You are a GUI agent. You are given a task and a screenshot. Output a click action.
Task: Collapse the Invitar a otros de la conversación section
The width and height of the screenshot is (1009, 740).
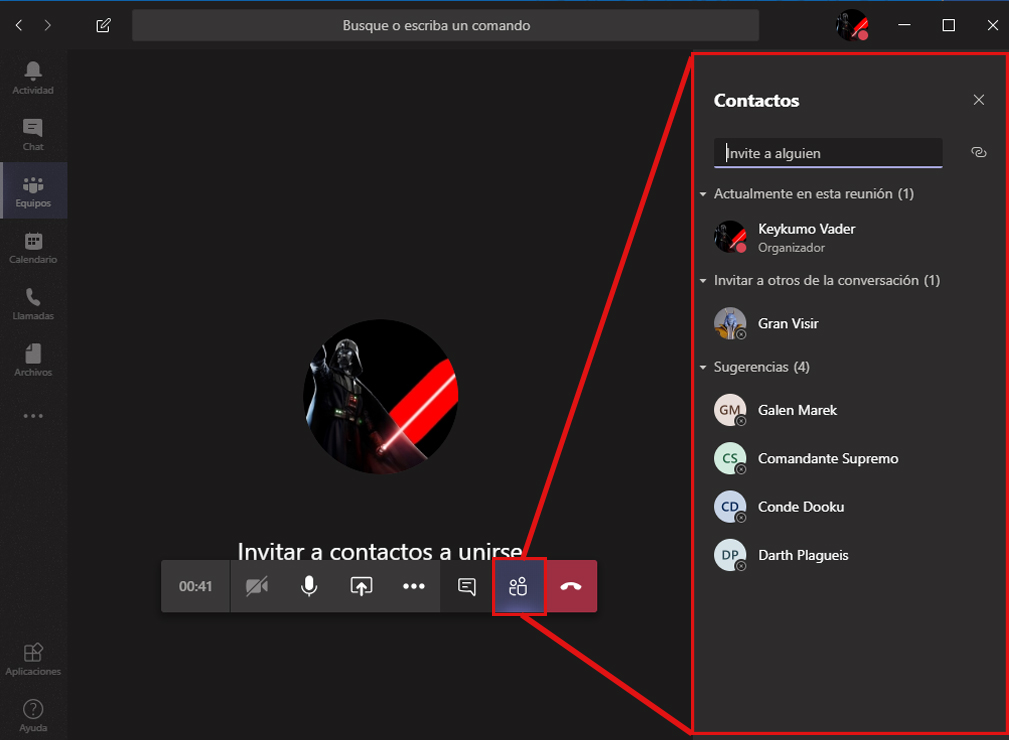pos(703,280)
